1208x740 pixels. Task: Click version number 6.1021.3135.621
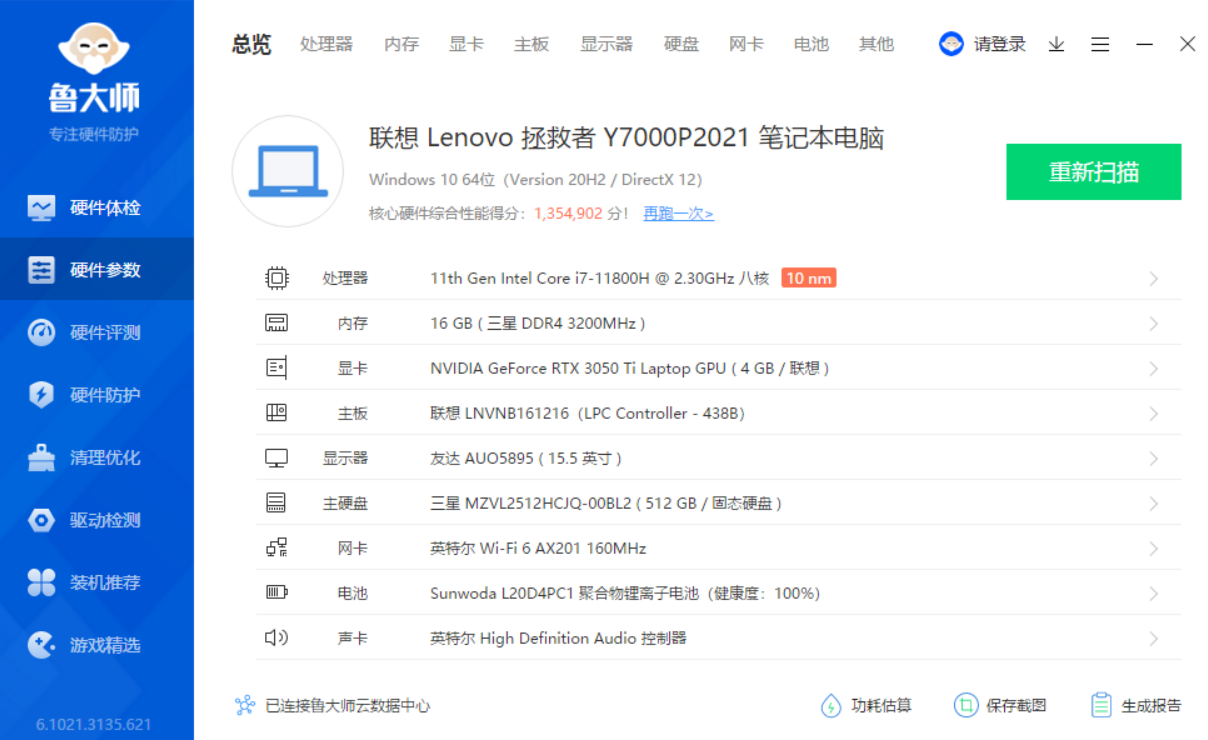coord(94,724)
